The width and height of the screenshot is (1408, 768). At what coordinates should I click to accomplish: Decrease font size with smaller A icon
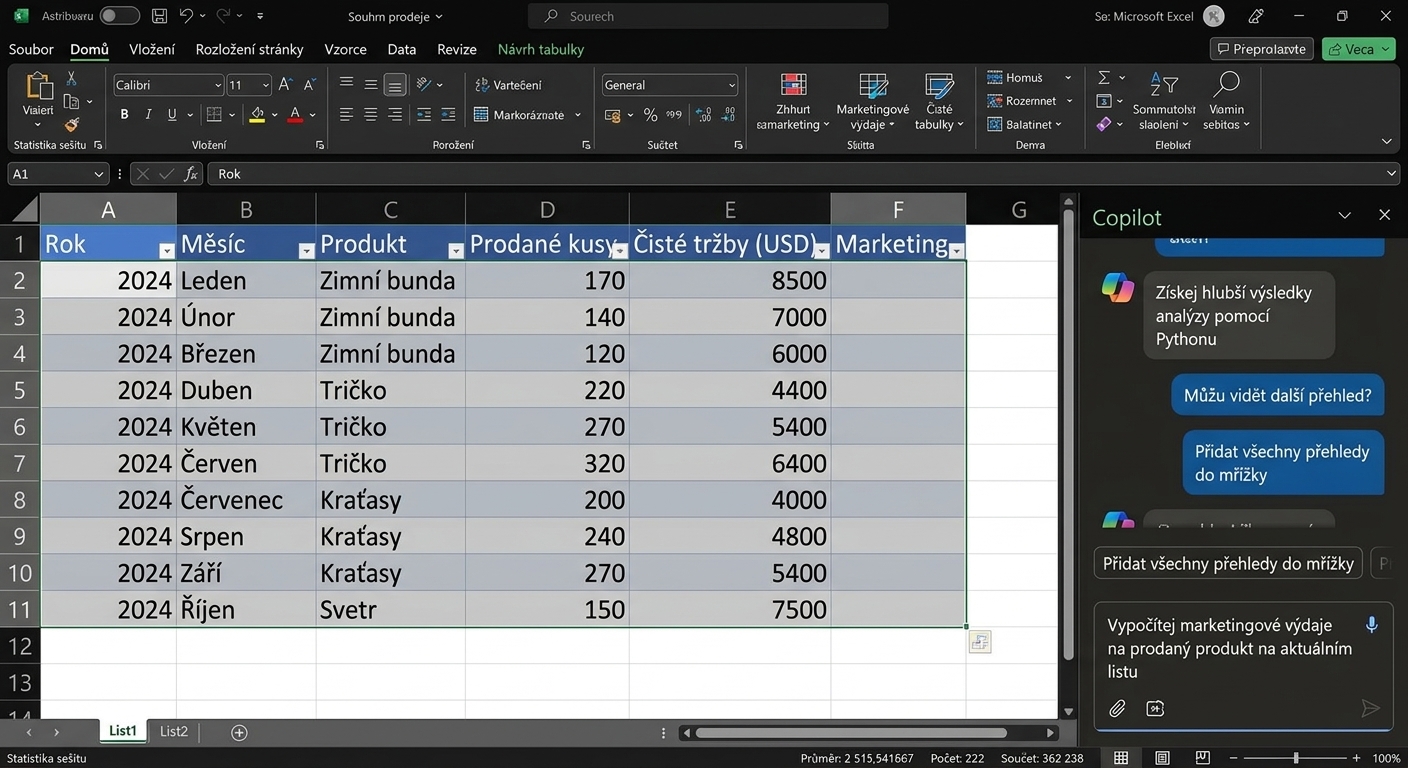click(309, 85)
